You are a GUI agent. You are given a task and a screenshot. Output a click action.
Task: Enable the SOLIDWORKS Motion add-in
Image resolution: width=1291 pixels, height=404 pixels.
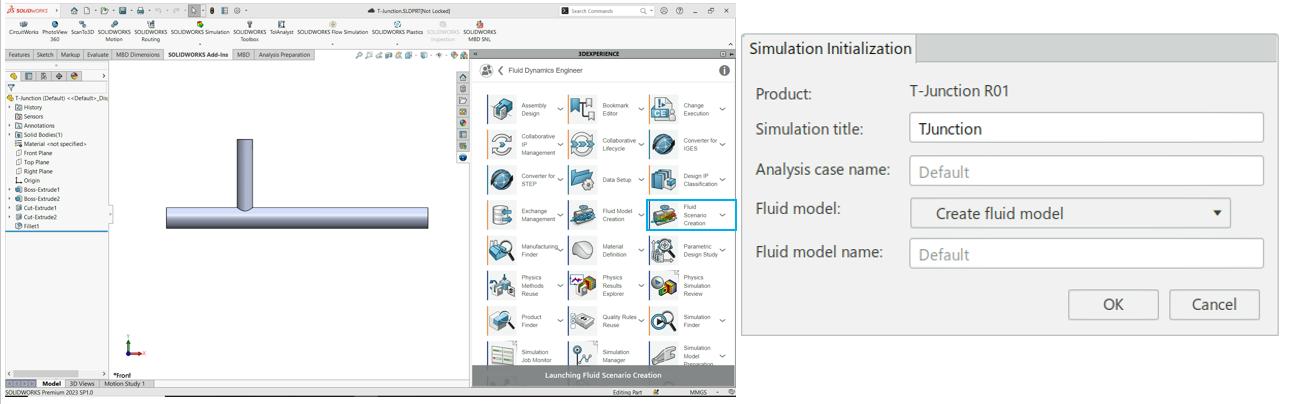point(114,29)
